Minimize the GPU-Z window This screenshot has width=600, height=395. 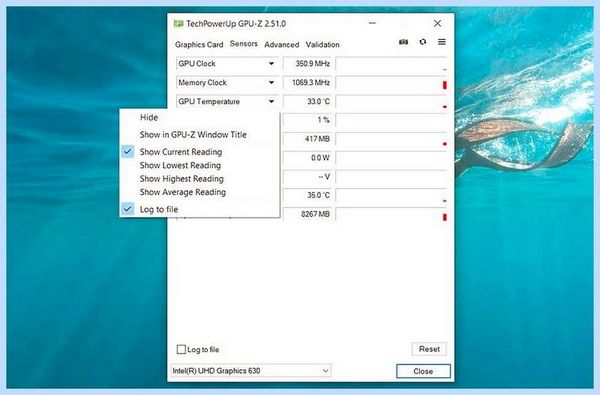click(372, 23)
